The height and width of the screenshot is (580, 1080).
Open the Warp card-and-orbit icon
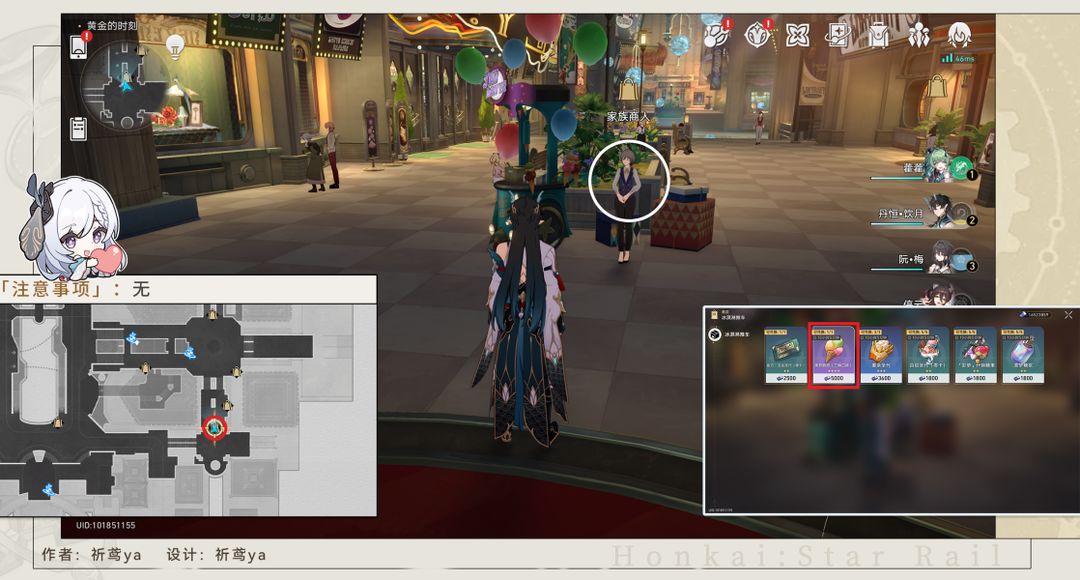tap(838, 34)
